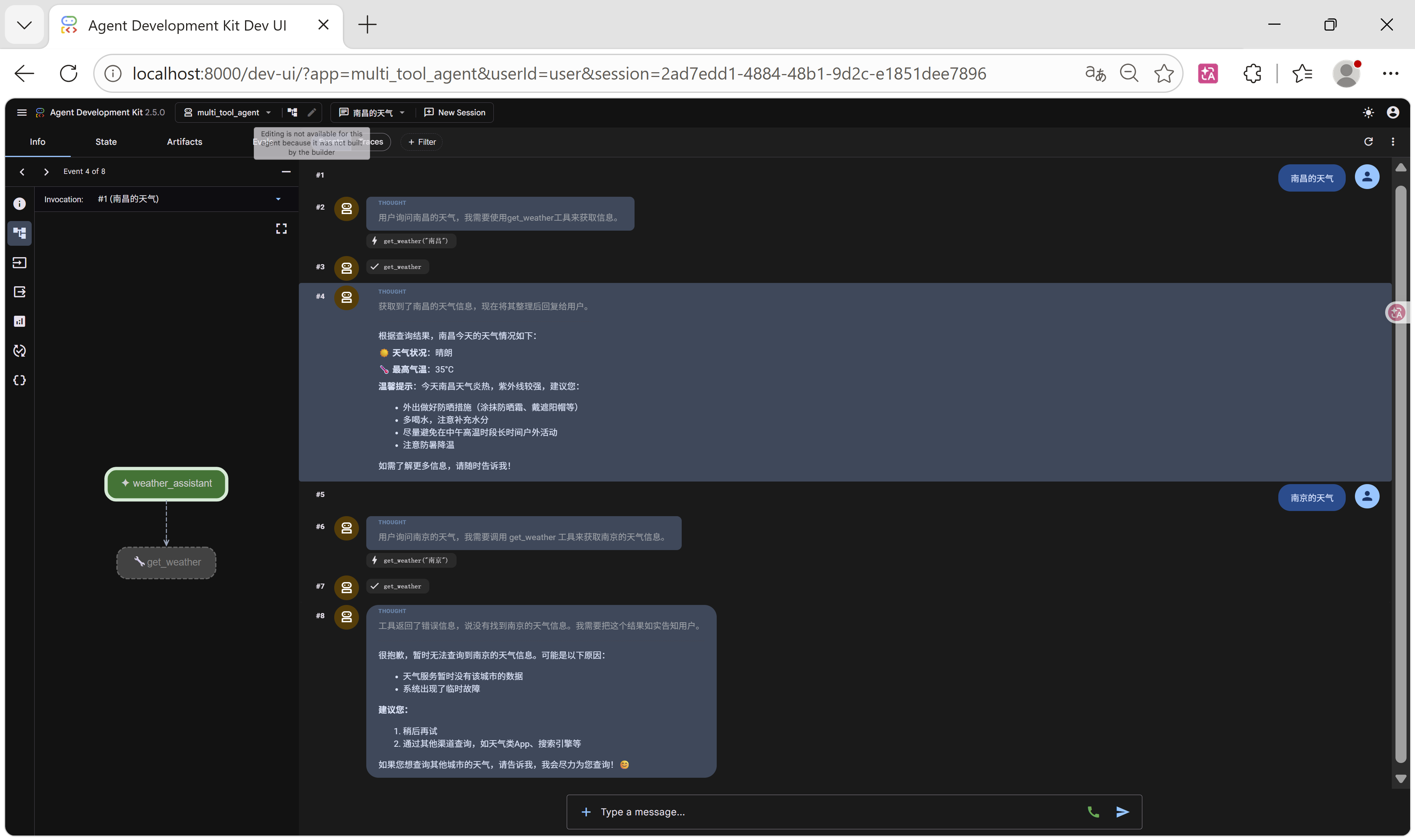This screenshot has height=840, width=1415.
Task: Click the 南昌的天气 user message bubble
Action: click(x=1311, y=178)
